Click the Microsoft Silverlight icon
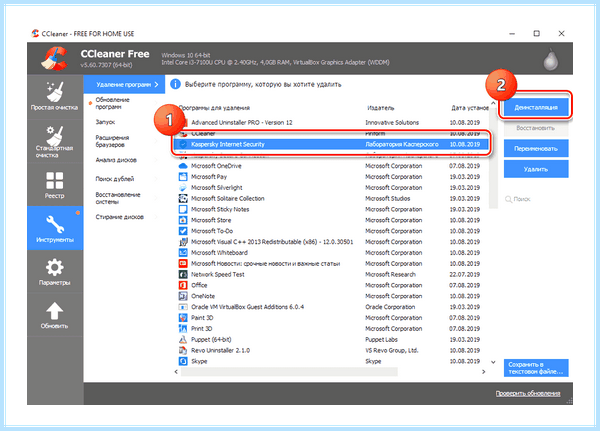 (x=183, y=188)
